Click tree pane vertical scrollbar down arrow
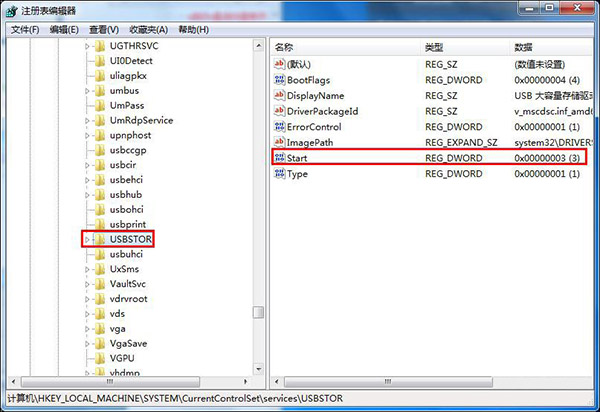This screenshot has height=412, width=600. 259,369
